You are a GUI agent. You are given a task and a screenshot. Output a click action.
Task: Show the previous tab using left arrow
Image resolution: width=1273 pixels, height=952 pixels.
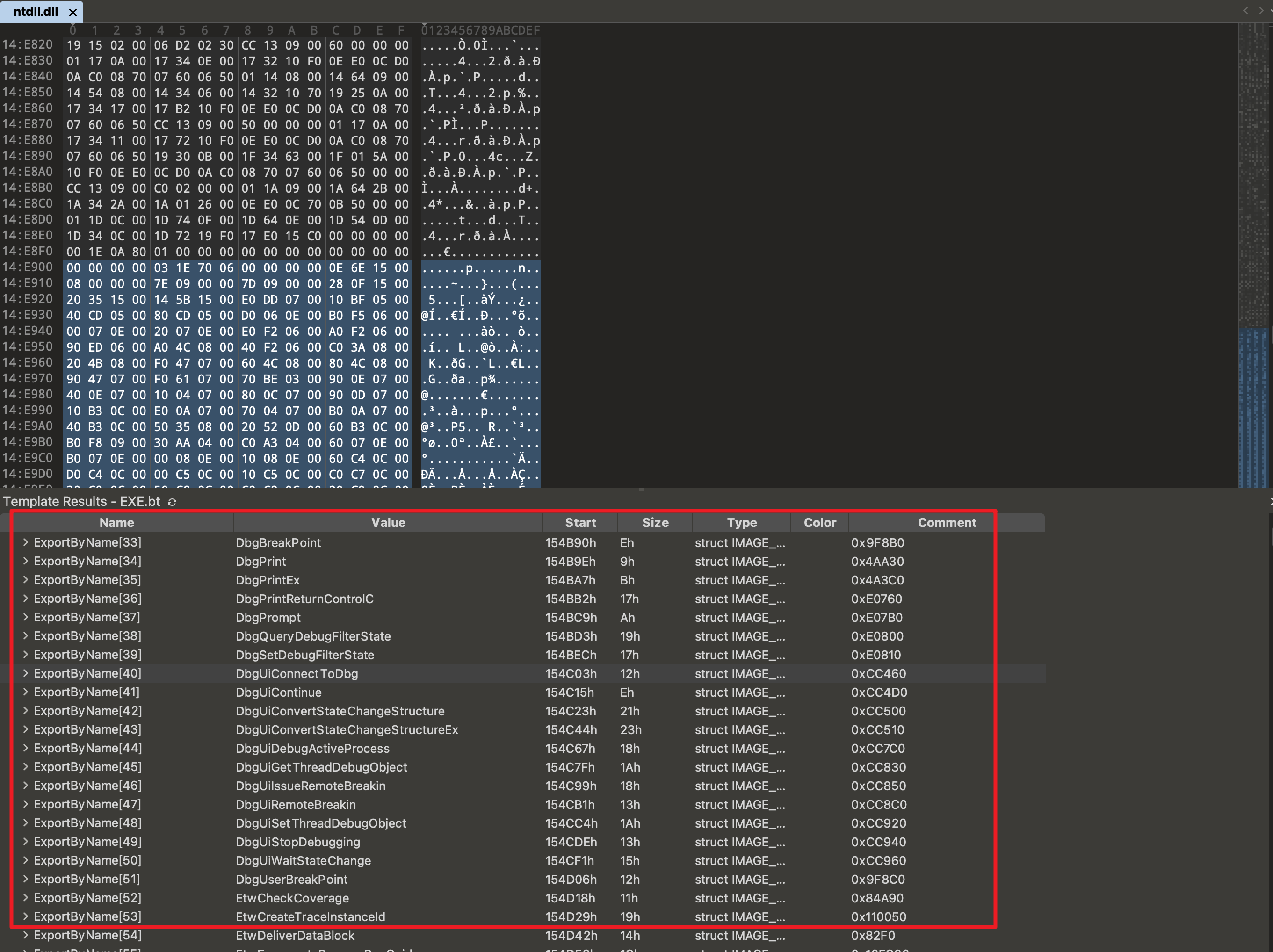1246,10
